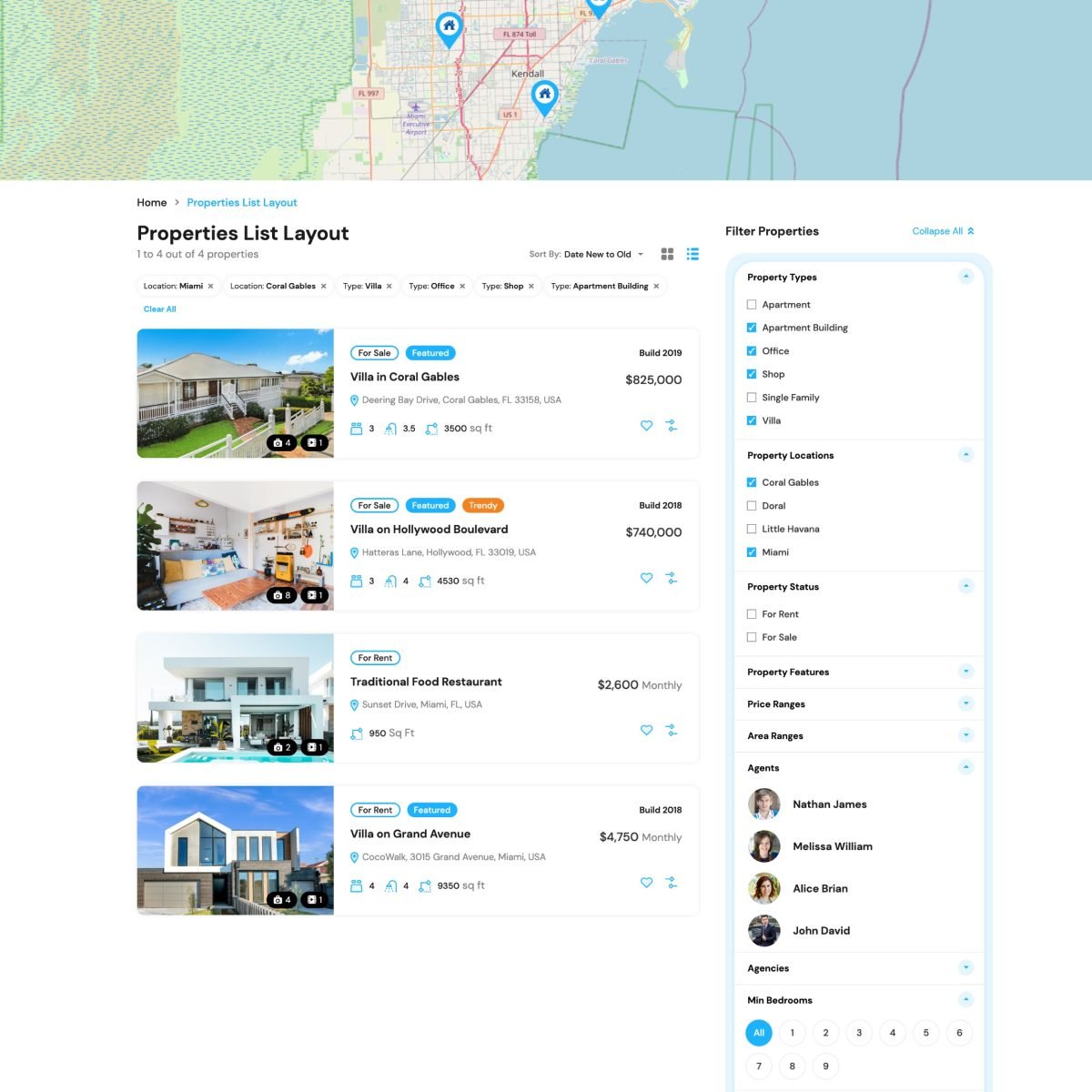The width and height of the screenshot is (1092, 1092).
Task: Go to Home breadcrumb
Action: [152, 203]
